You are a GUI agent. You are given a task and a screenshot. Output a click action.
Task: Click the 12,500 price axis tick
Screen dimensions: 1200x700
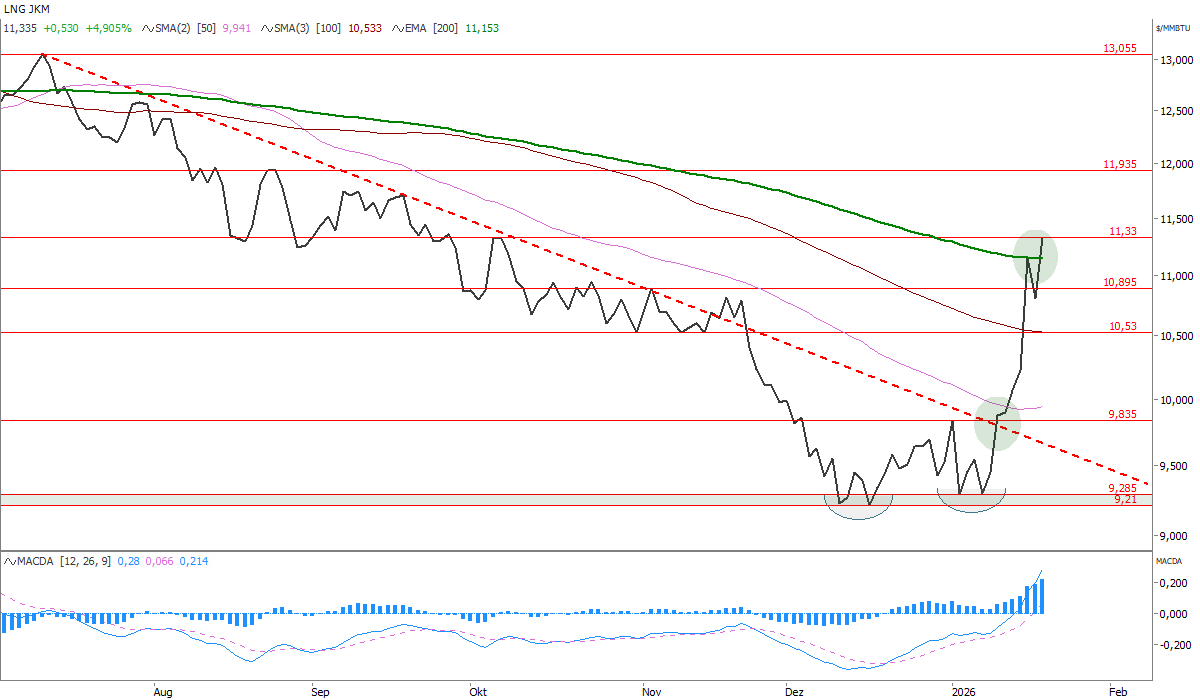click(x=1176, y=110)
